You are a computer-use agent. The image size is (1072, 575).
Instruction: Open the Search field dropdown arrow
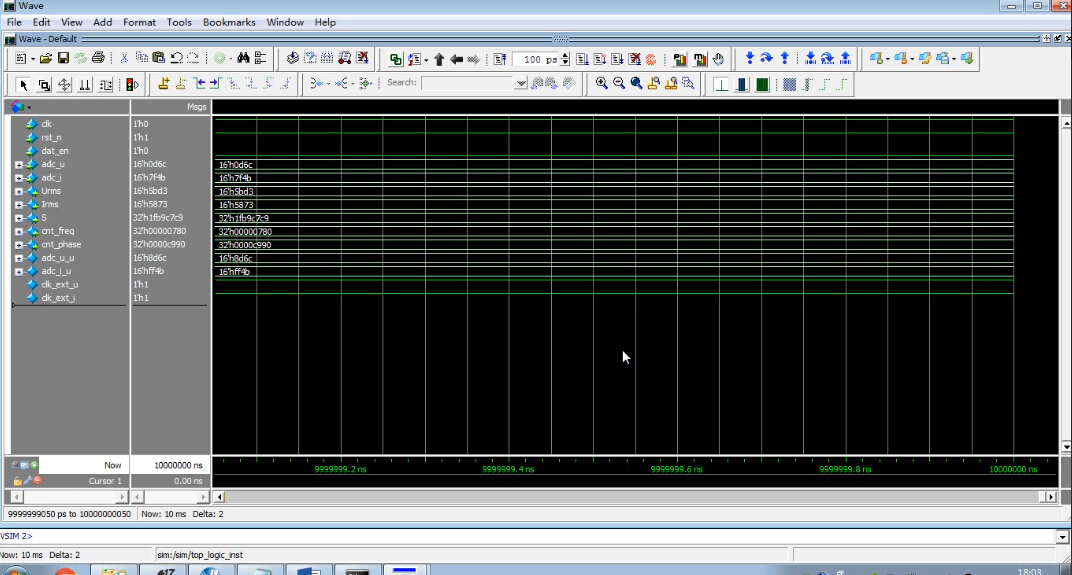click(521, 83)
